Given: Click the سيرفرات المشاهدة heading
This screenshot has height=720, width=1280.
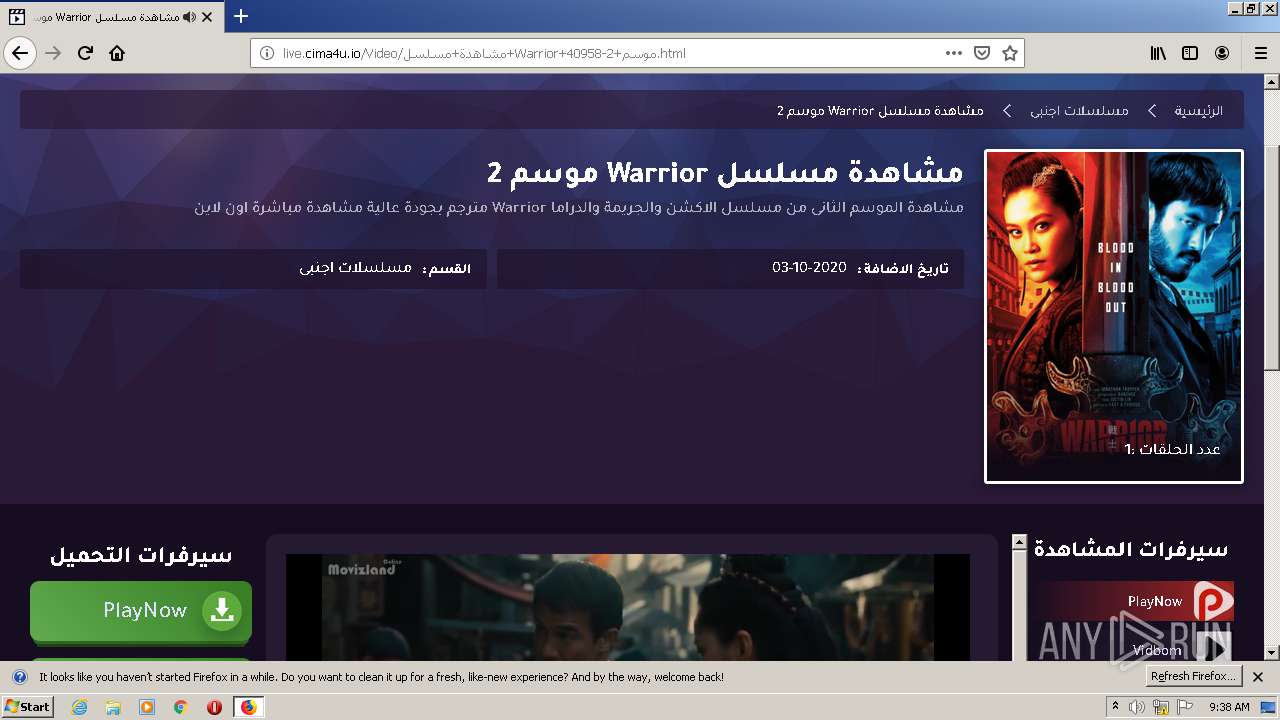Looking at the screenshot, I should coord(1131,549).
